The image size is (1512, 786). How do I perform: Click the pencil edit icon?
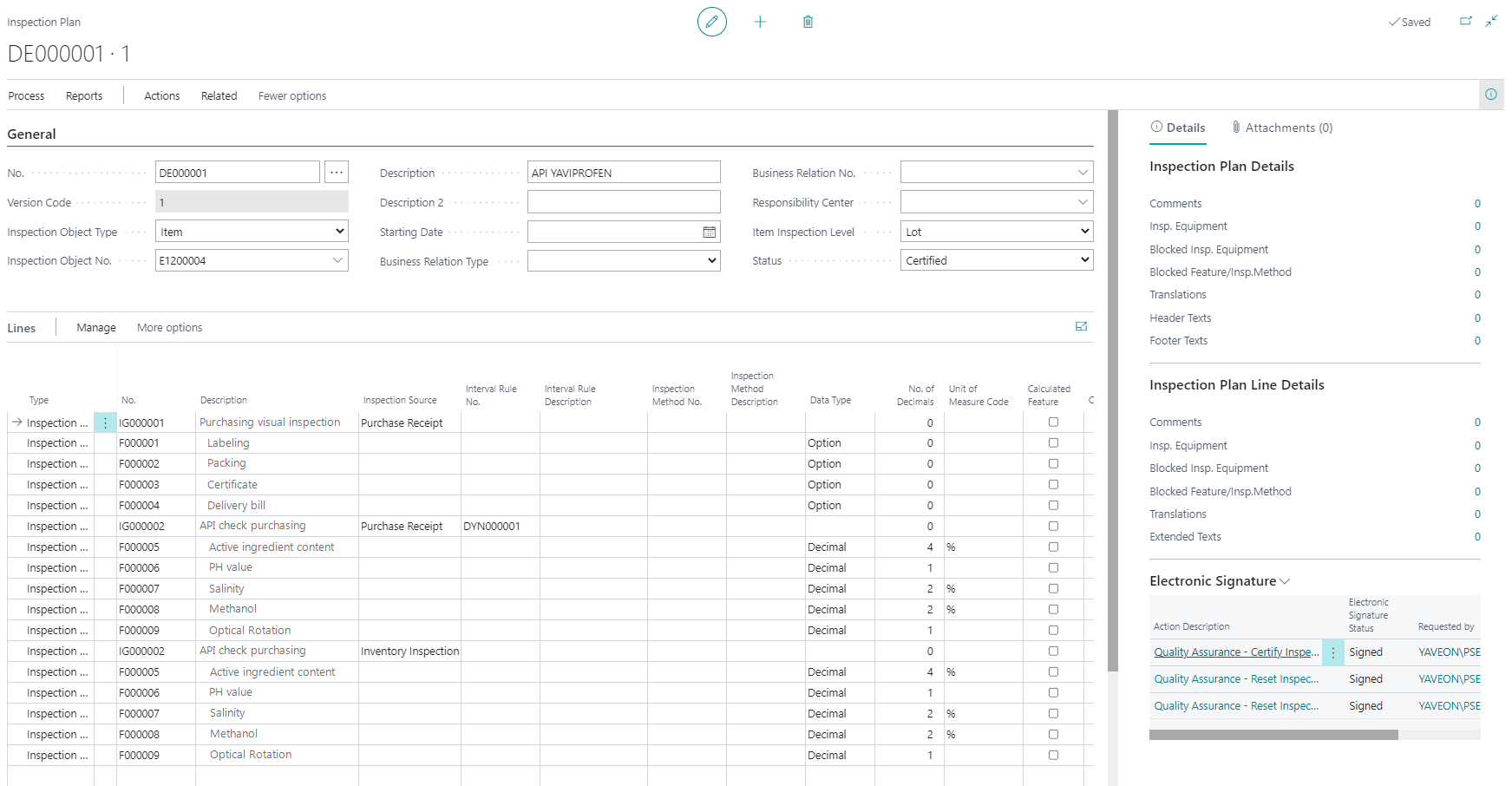[711, 22]
